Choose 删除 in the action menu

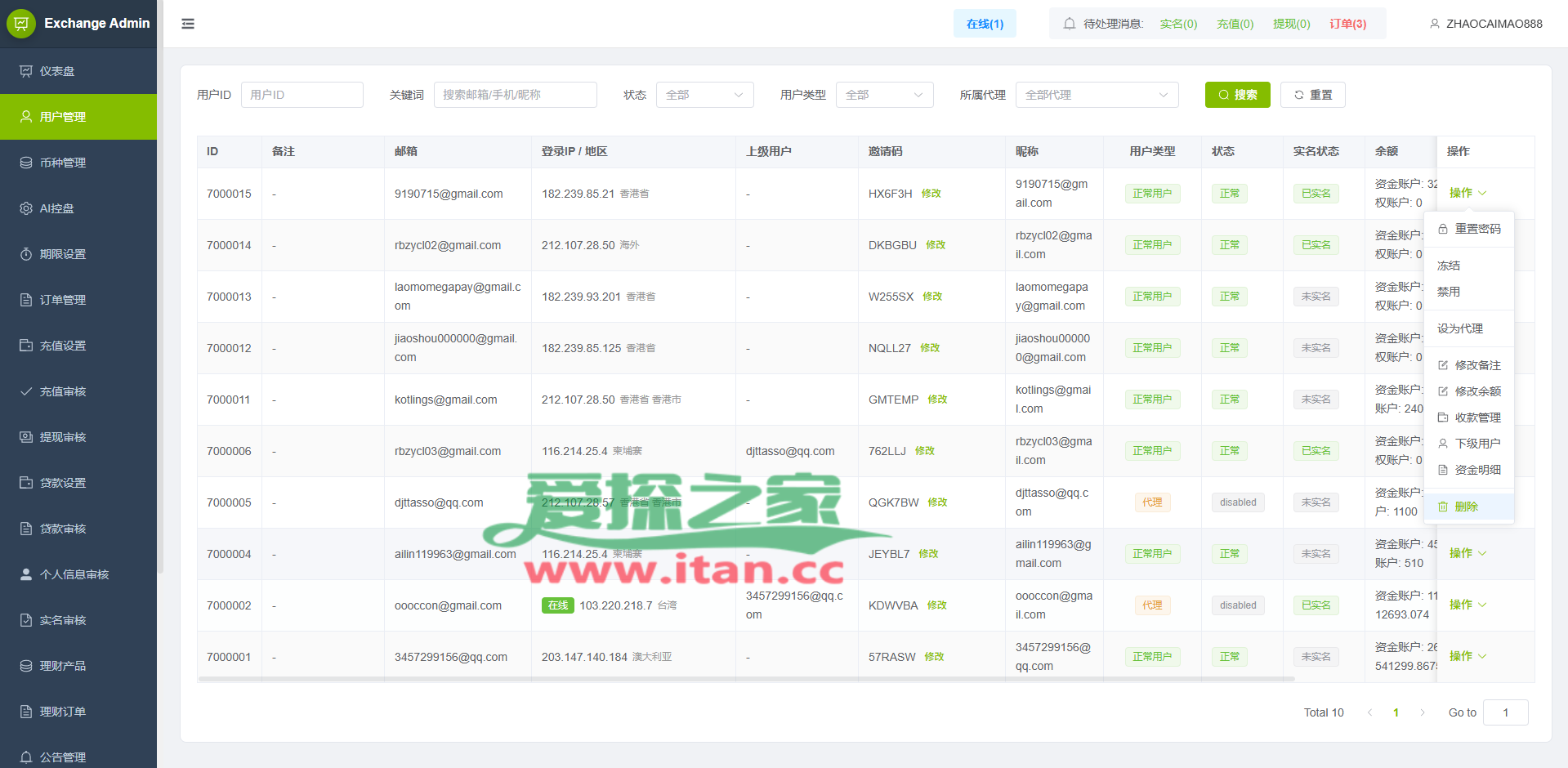pos(1466,507)
